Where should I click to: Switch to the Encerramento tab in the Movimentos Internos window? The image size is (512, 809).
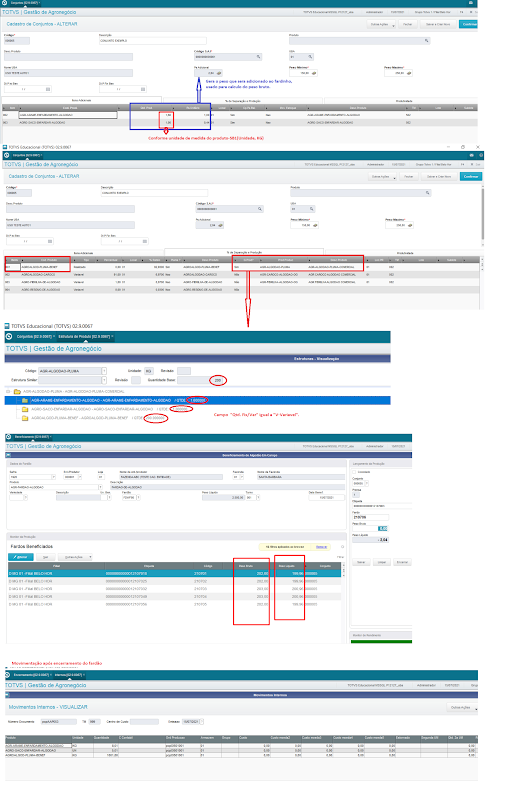click(x=31, y=675)
